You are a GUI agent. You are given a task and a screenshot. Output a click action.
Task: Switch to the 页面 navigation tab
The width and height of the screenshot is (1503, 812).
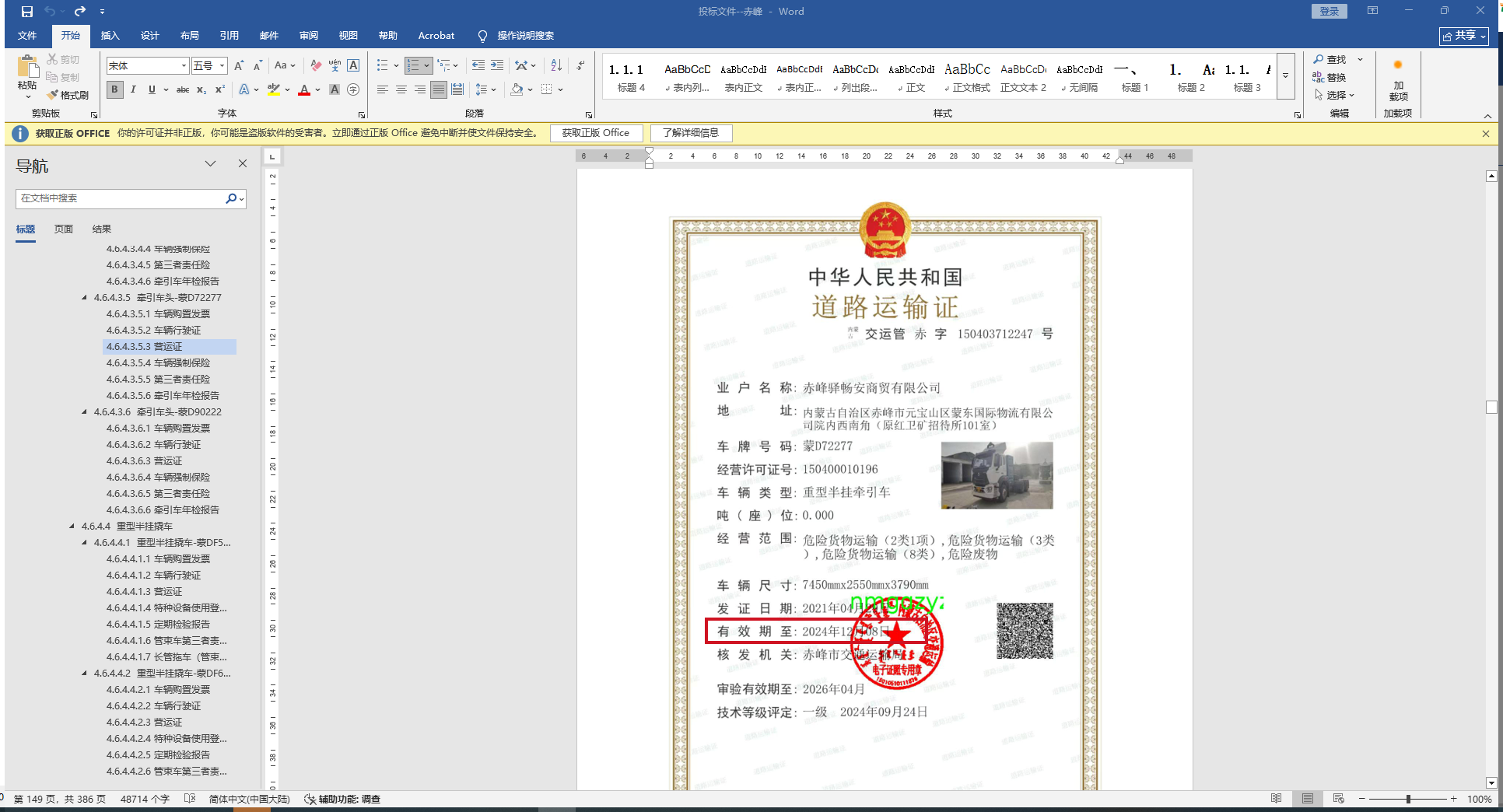click(64, 229)
